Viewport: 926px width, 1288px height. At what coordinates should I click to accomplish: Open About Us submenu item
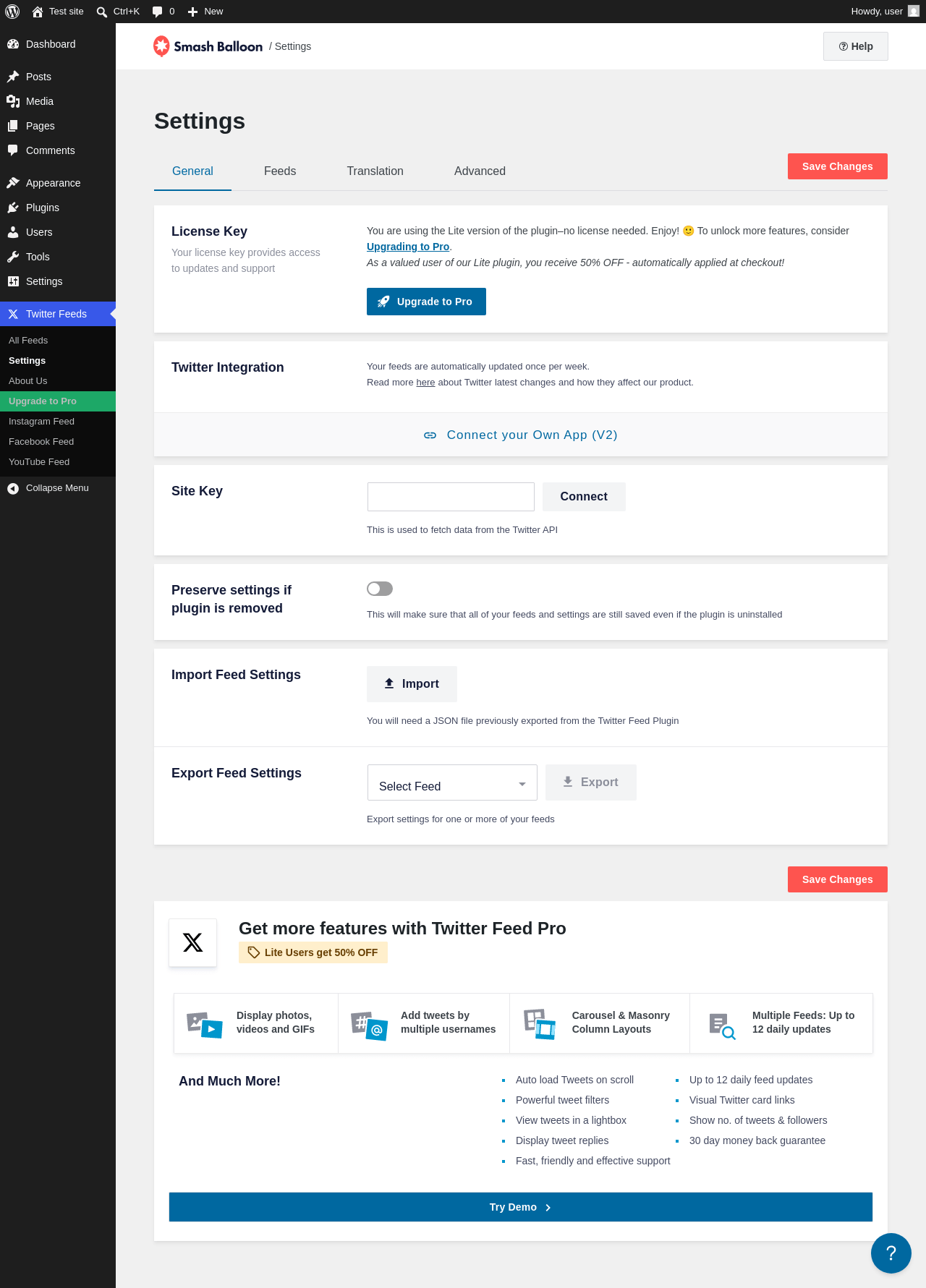click(58, 381)
